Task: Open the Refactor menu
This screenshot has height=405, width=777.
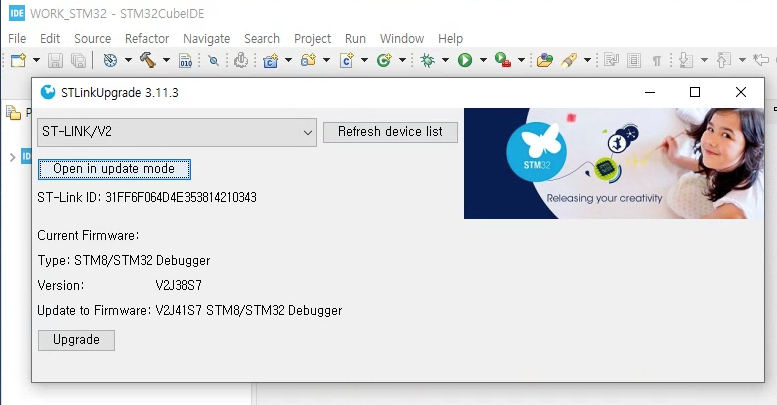Action: click(147, 39)
